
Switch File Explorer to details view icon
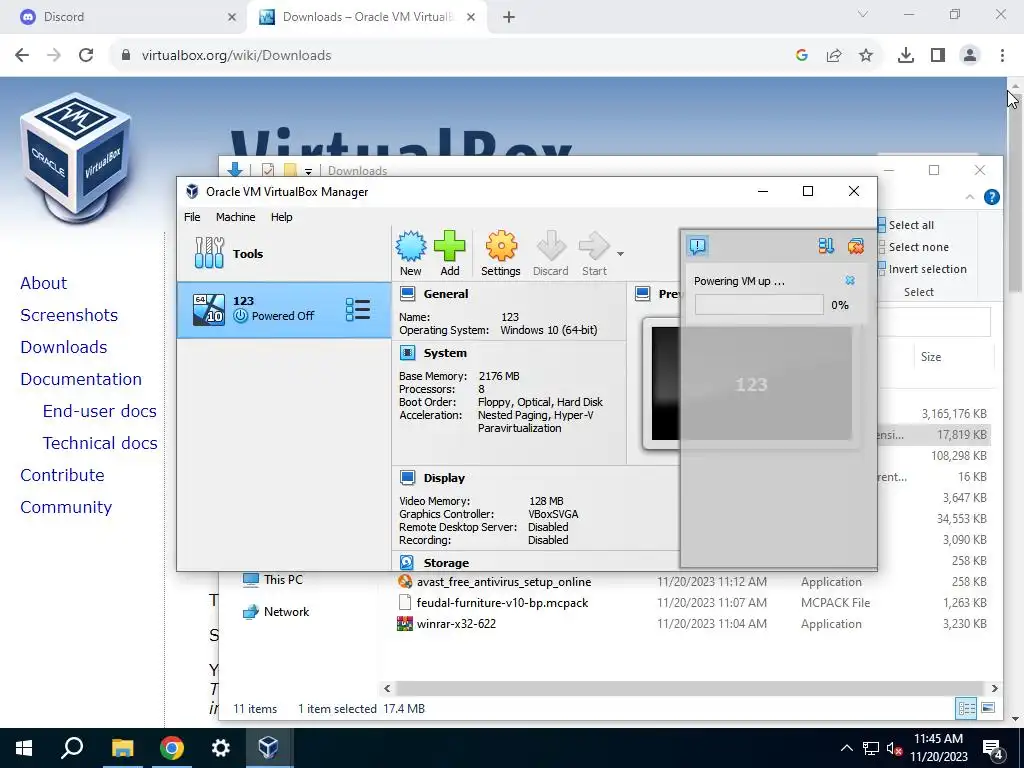click(x=966, y=708)
